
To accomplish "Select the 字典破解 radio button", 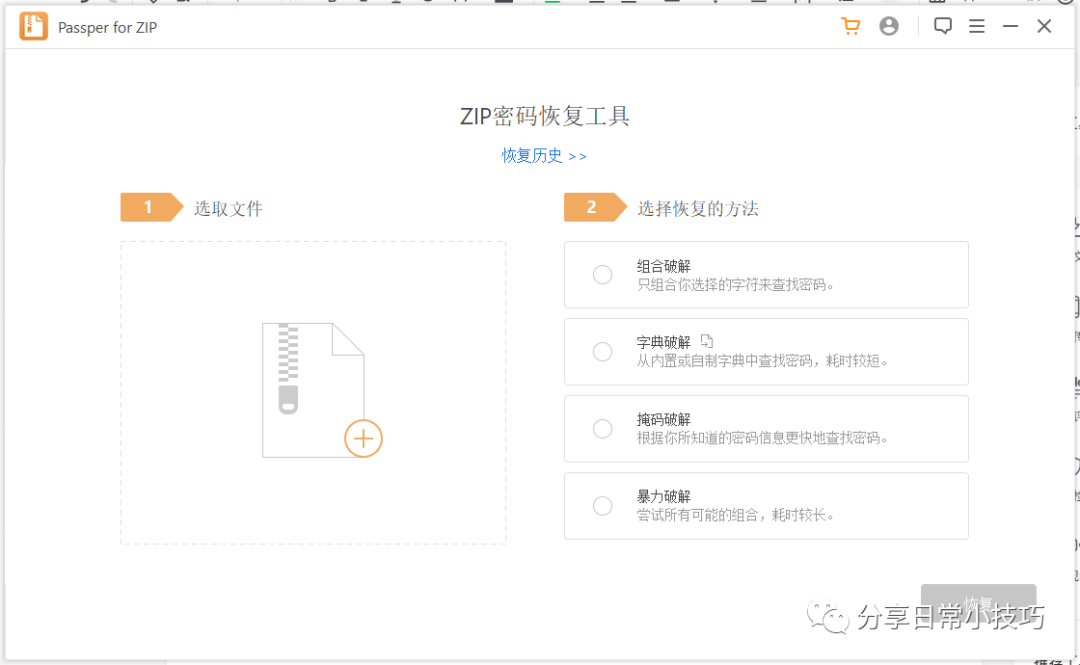I will [603, 351].
